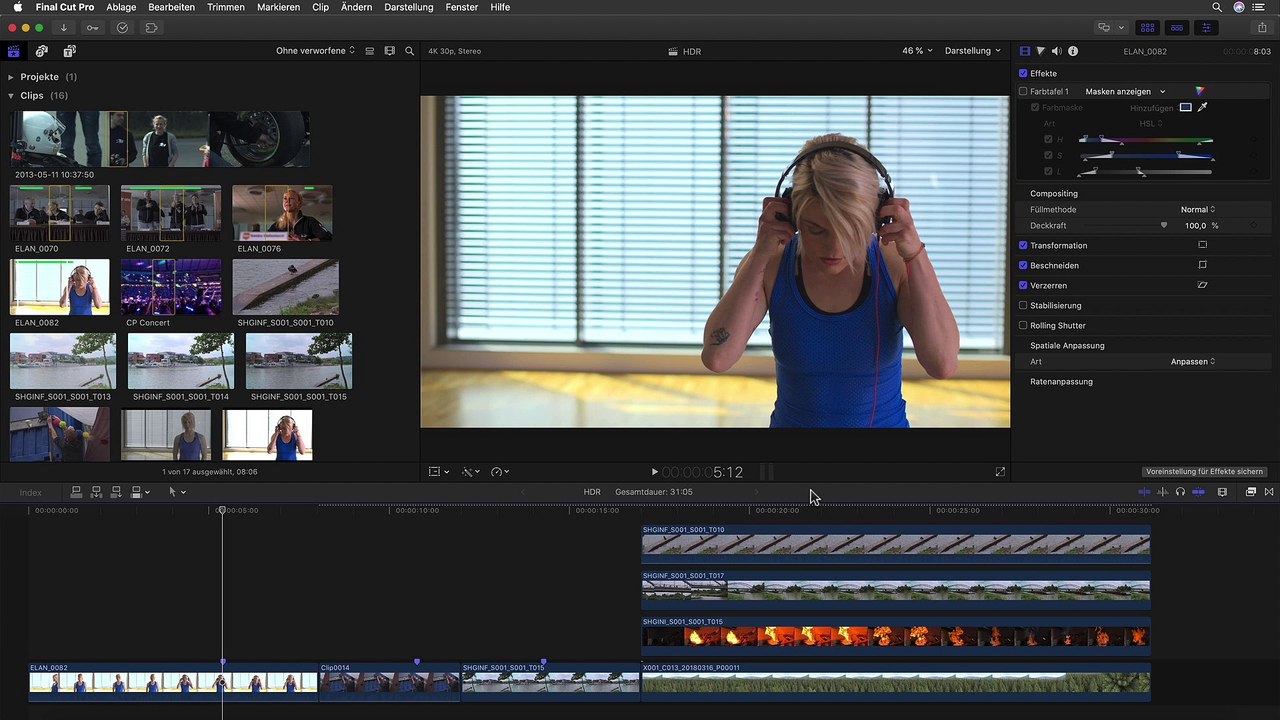Open the Darstellung viewer dropdown
Viewport: 1280px width, 720px height.
coord(972,50)
